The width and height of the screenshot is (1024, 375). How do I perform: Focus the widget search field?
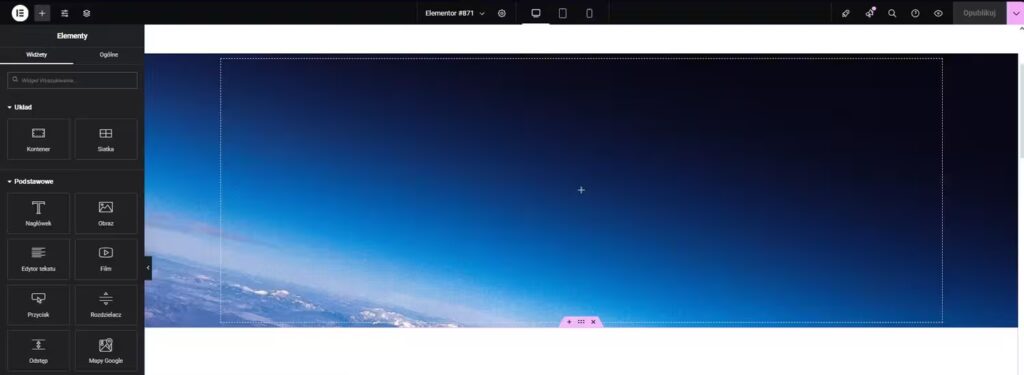point(72,80)
